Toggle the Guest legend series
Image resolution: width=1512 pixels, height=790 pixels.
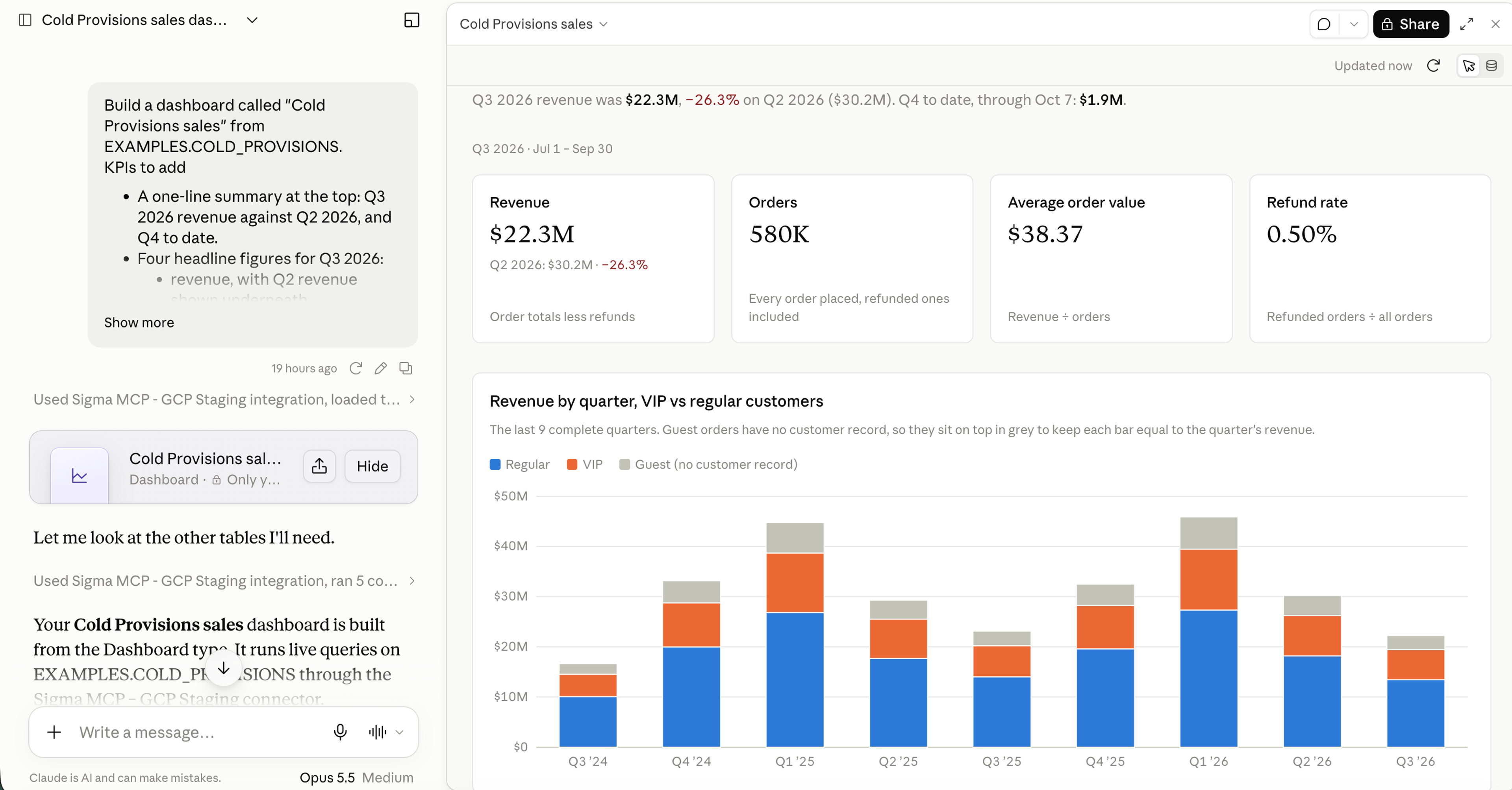tap(708, 464)
